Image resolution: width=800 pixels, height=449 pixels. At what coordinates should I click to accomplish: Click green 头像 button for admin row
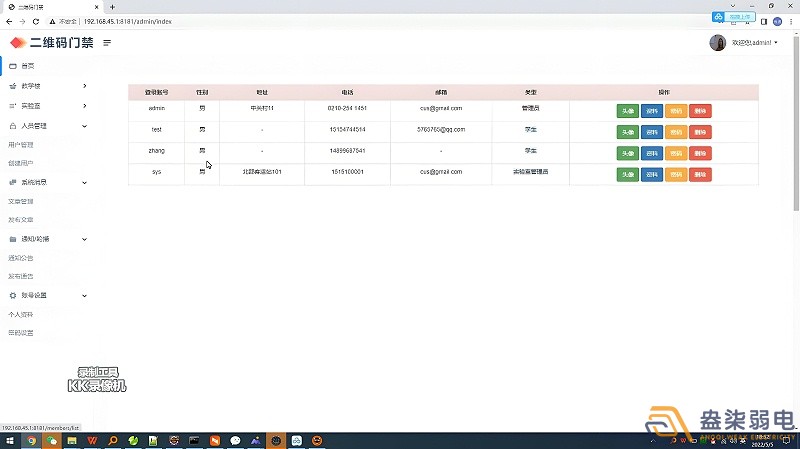point(627,109)
